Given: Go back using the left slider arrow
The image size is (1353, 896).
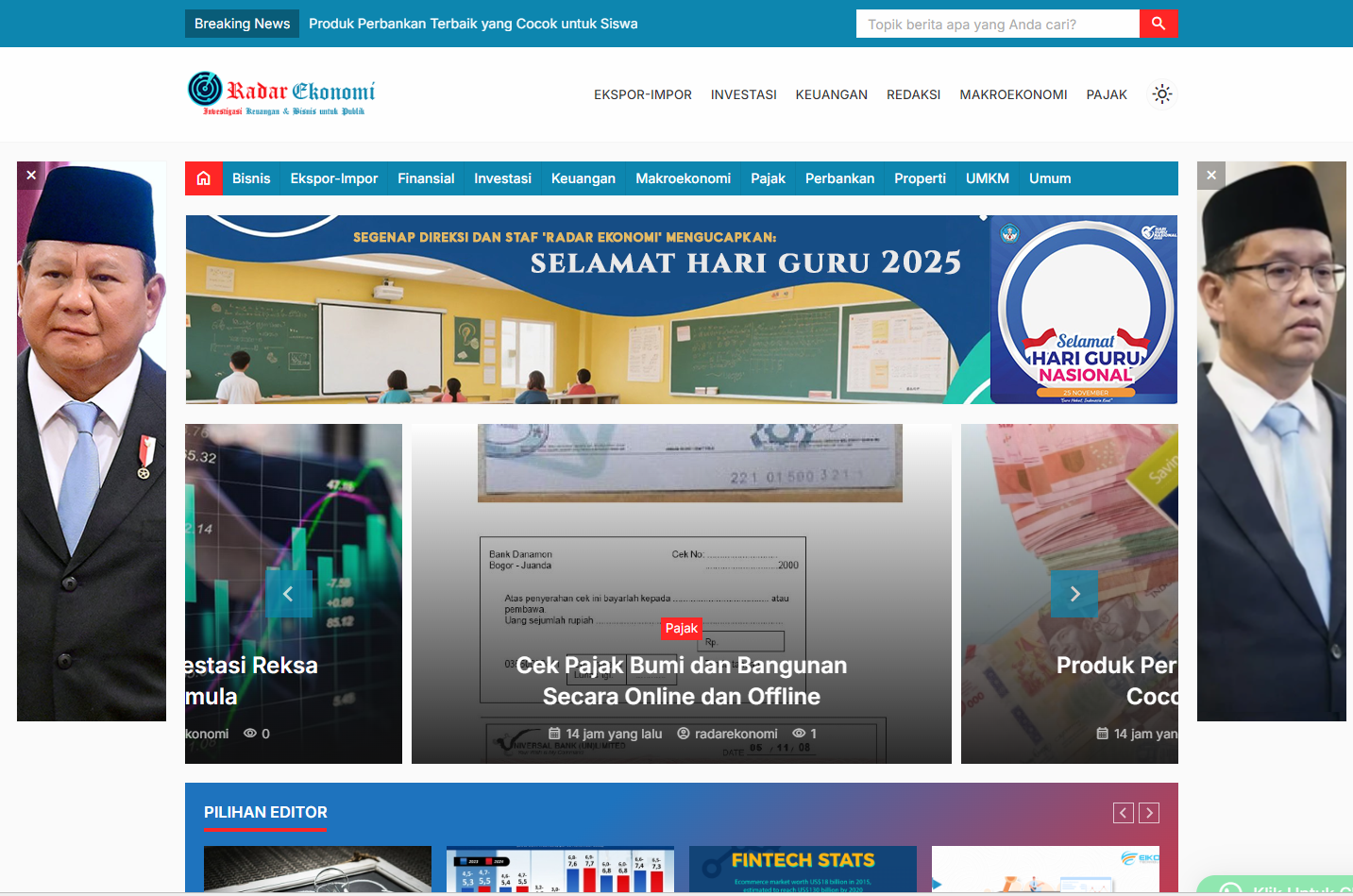Looking at the screenshot, I should click(289, 593).
